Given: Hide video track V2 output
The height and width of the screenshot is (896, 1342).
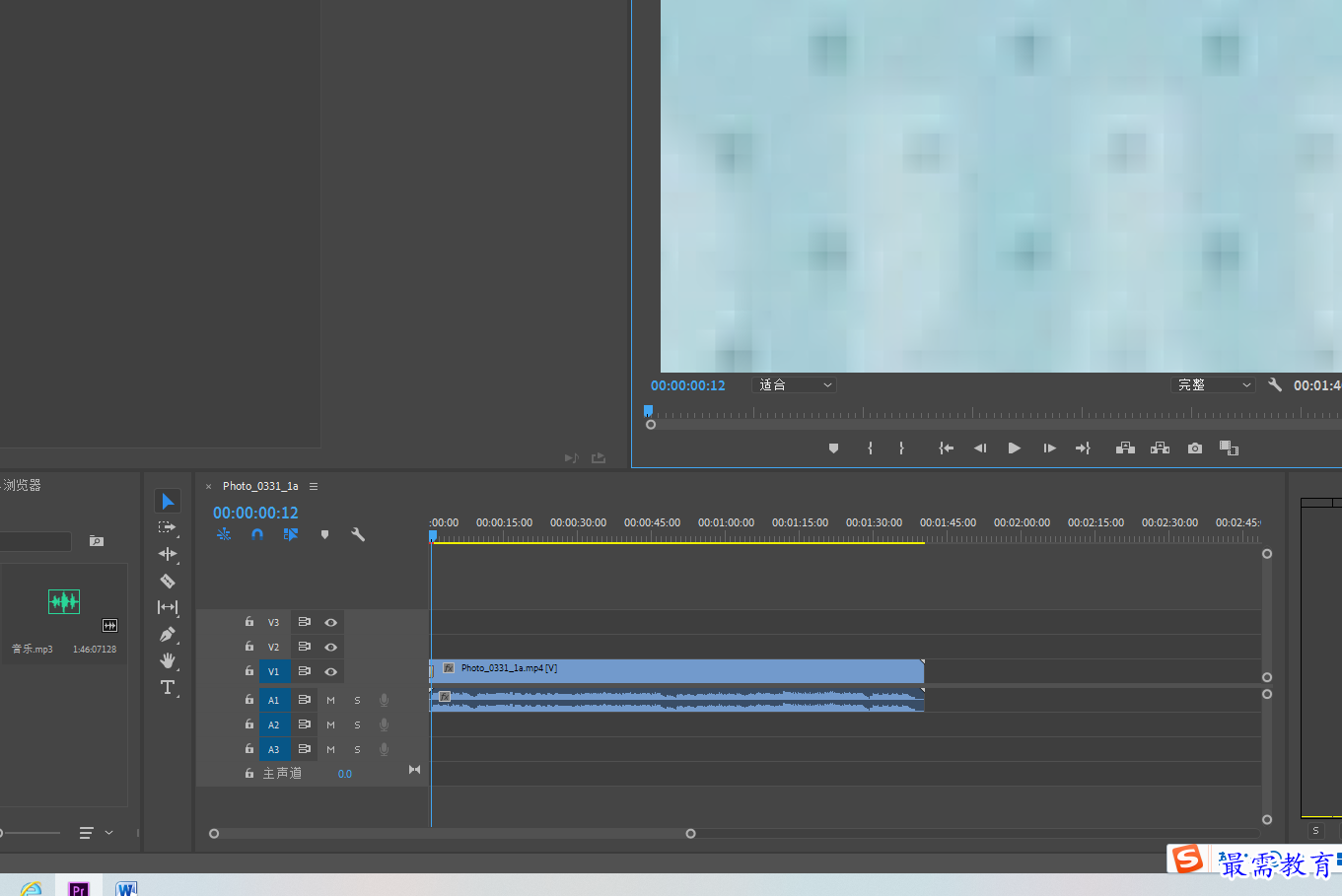Looking at the screenshot, I should (x=331, y=648).
